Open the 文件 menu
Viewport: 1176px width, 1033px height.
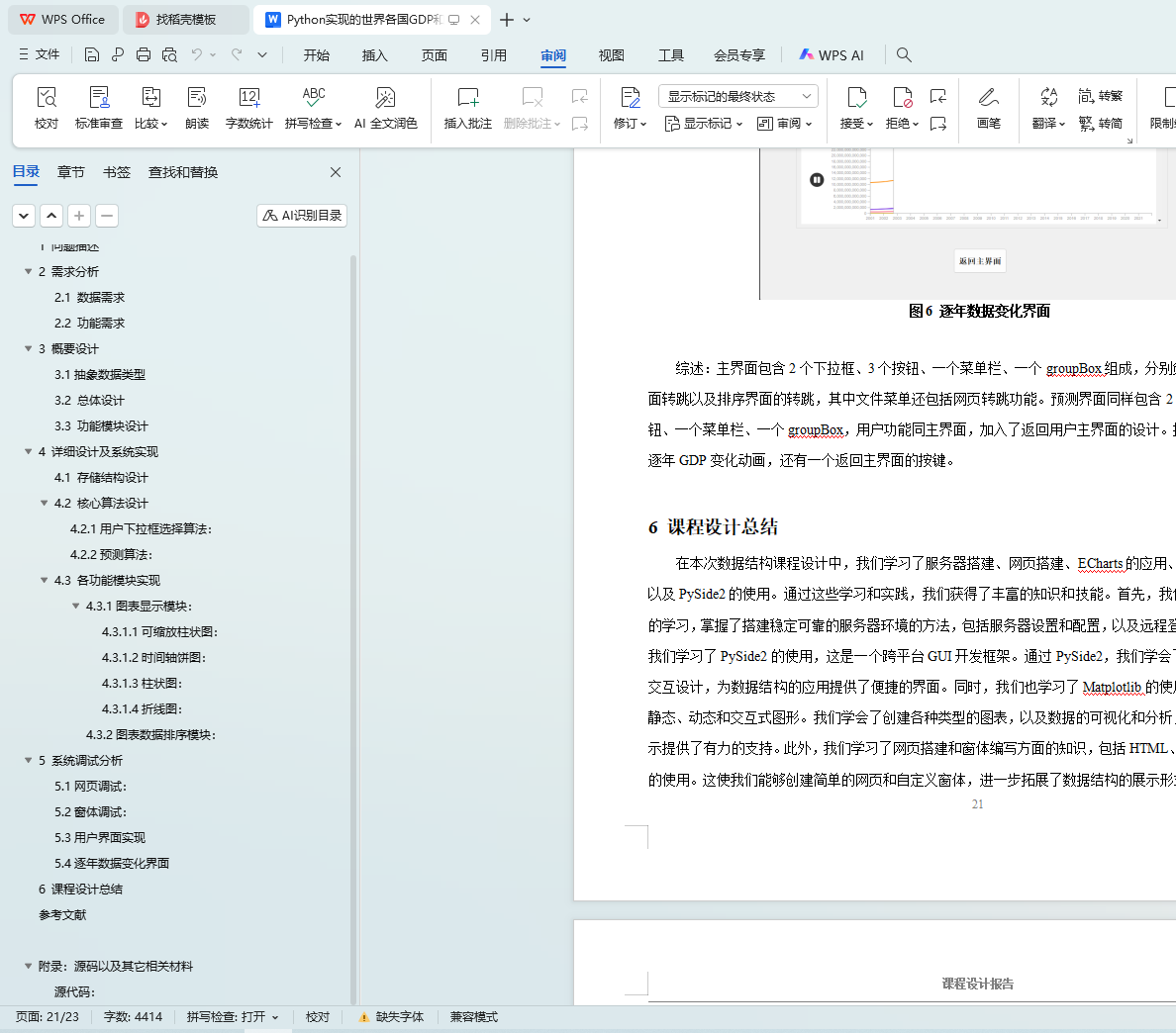40,54
